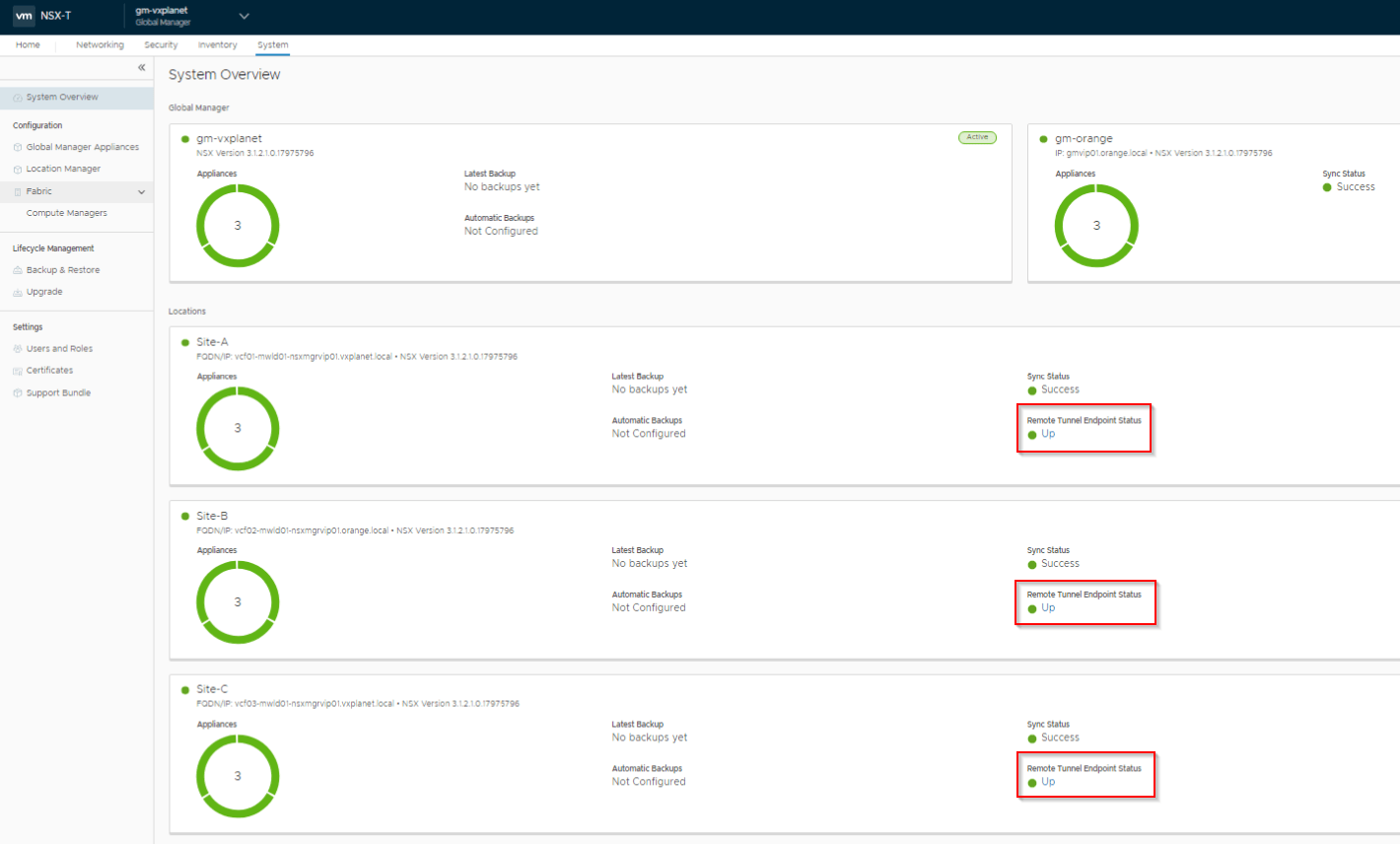Click the VMware vm logo icon
1400x844 pixels.
24,16
